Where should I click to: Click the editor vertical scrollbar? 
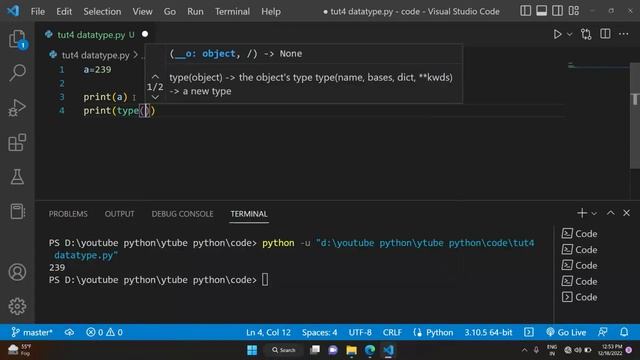[635, 116]
